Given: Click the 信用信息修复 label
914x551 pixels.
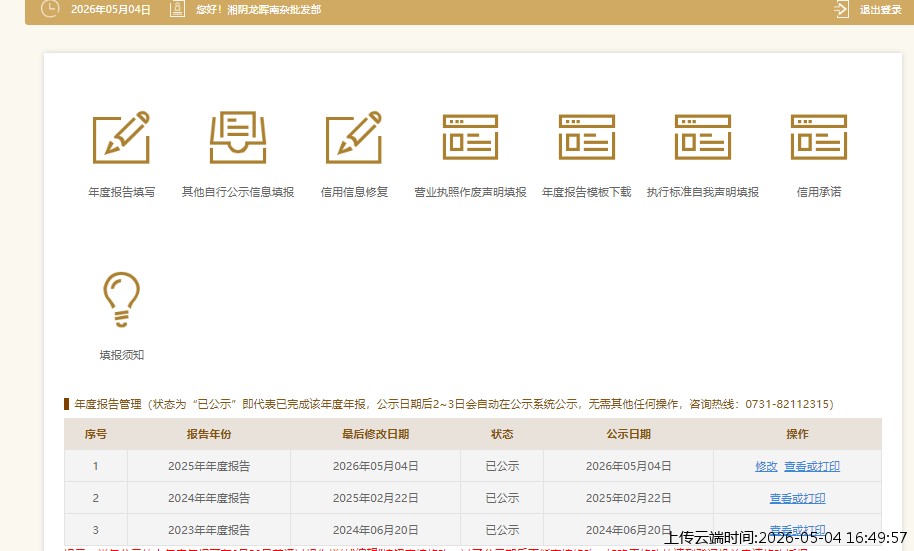Looking at the screenshot, I should click(354, 192).
